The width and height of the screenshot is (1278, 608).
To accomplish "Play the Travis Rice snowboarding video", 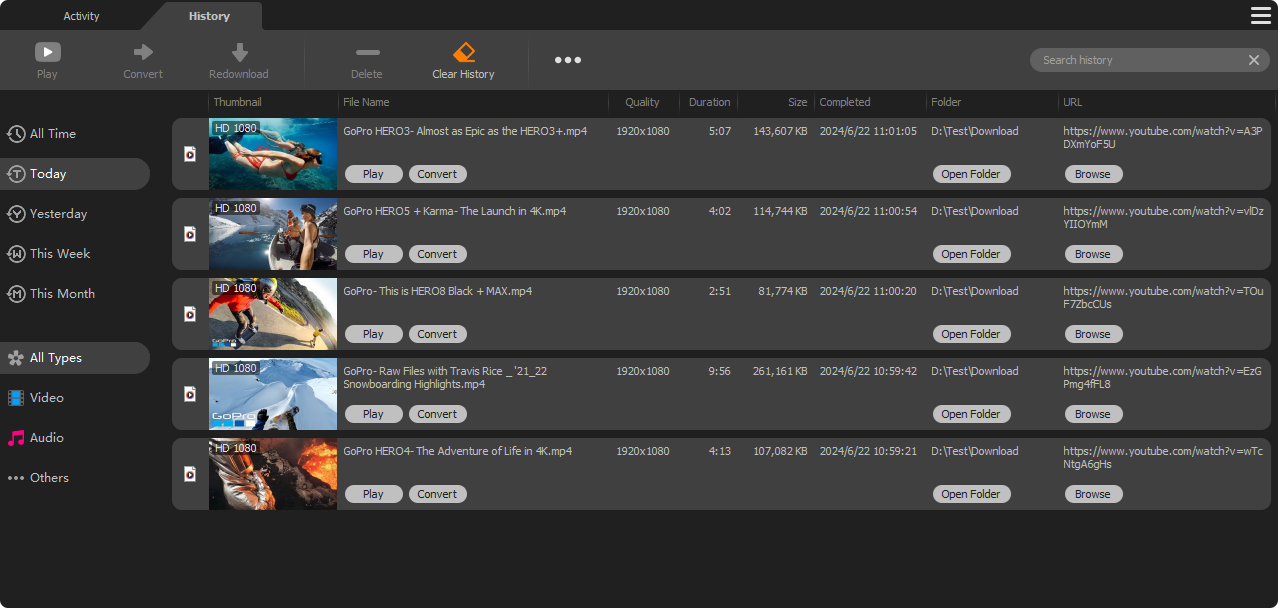I will pos(374,414).
